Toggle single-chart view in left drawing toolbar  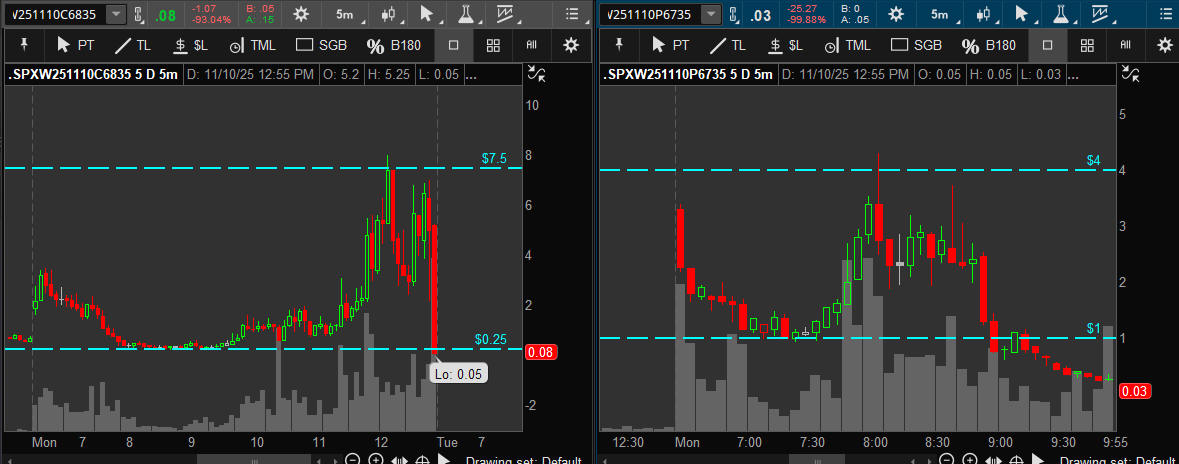(x=453, y=45)
